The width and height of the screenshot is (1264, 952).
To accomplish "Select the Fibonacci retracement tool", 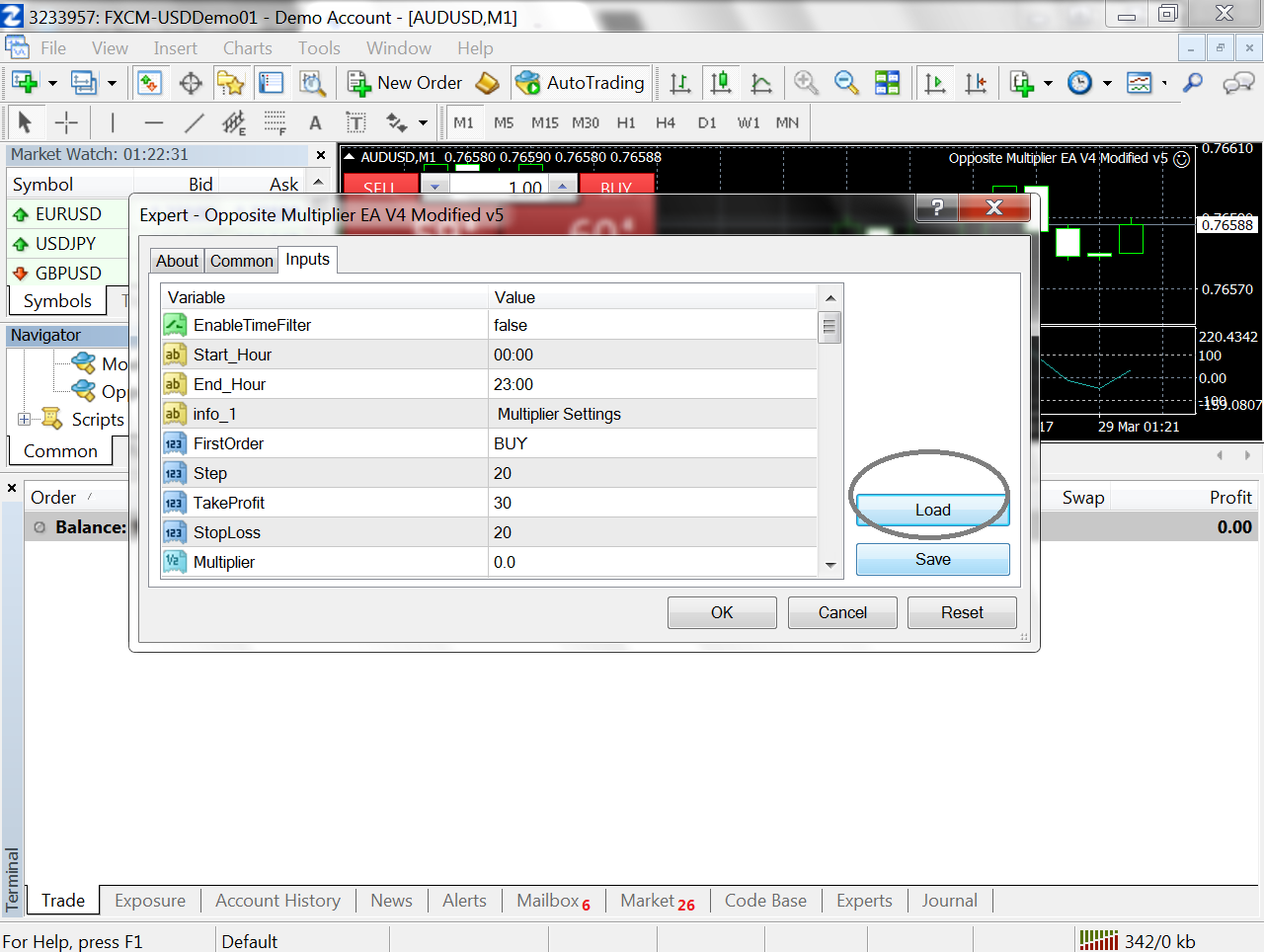I will tap(275, 122).
